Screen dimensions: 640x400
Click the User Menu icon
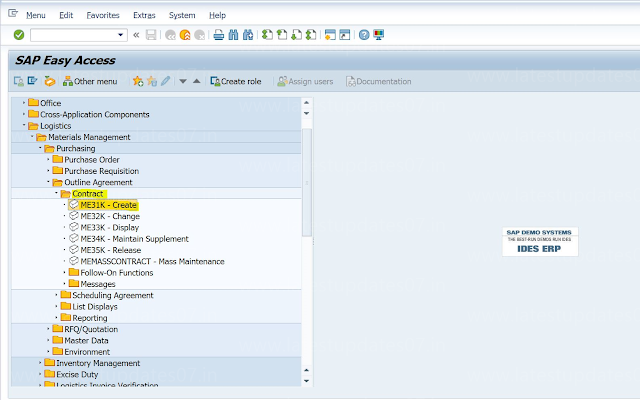(x=19, y=81)
